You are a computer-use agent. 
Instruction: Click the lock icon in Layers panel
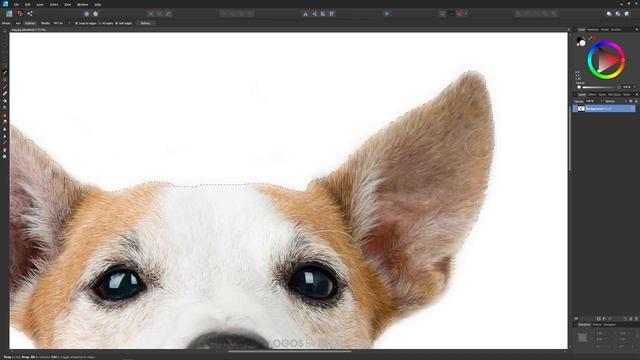[636, 101]
